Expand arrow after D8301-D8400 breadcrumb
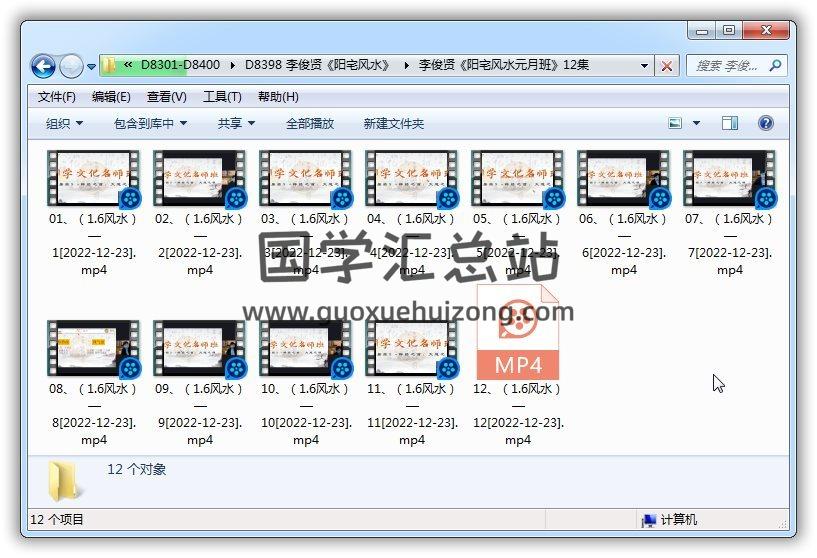Viewport: 817px width, 558px height. coord(232,65)
